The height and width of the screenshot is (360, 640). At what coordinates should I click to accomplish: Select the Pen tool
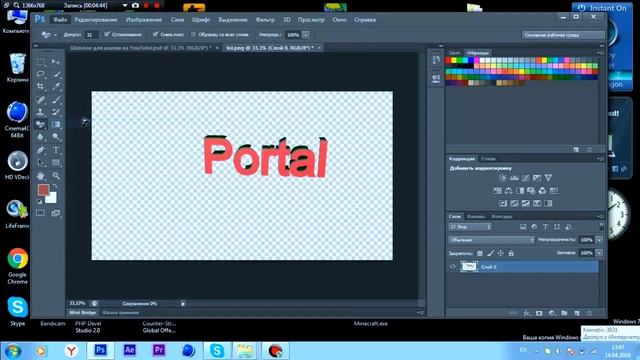[40, 150]
